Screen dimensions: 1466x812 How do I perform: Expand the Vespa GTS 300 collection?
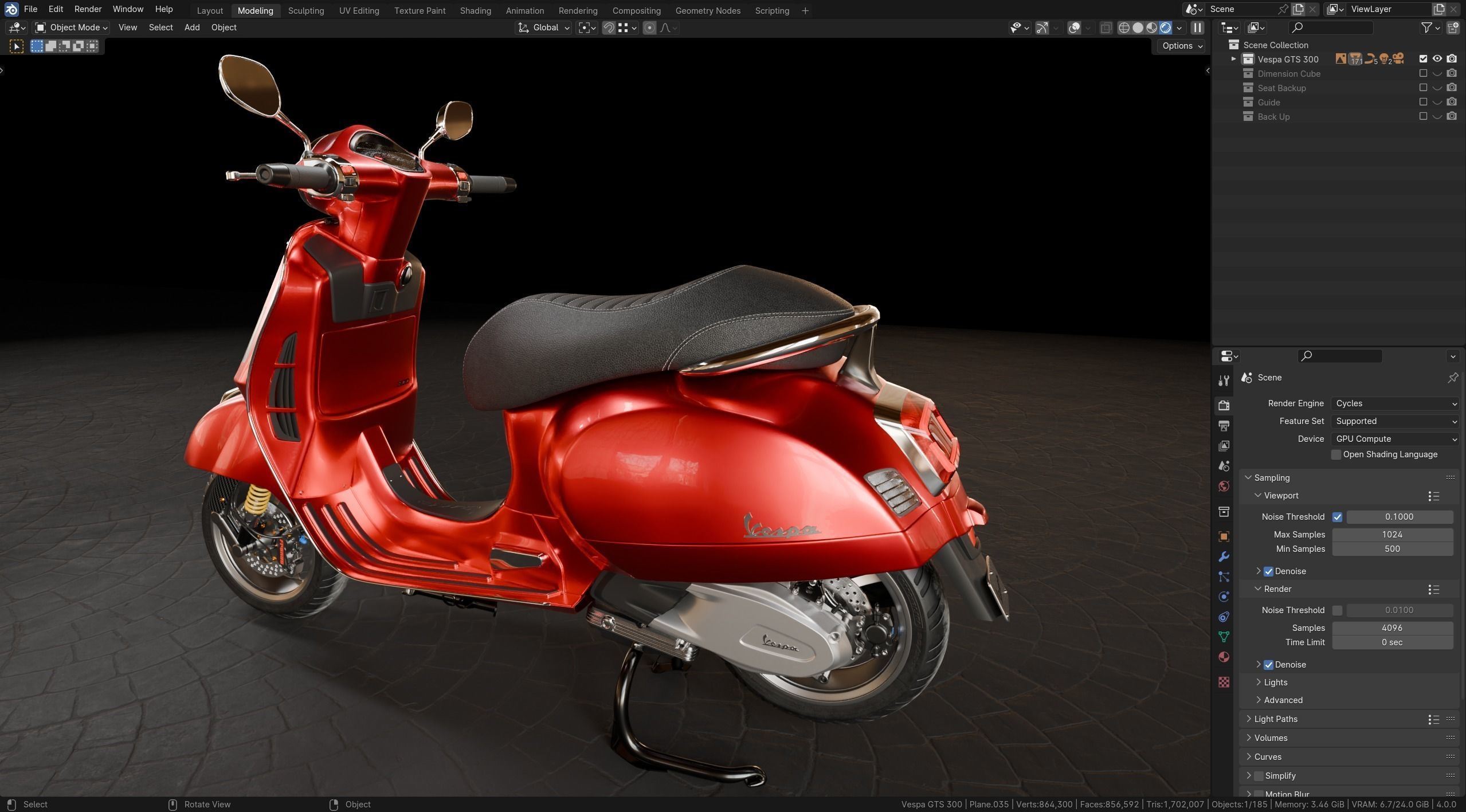click(x=1233, y=59)
